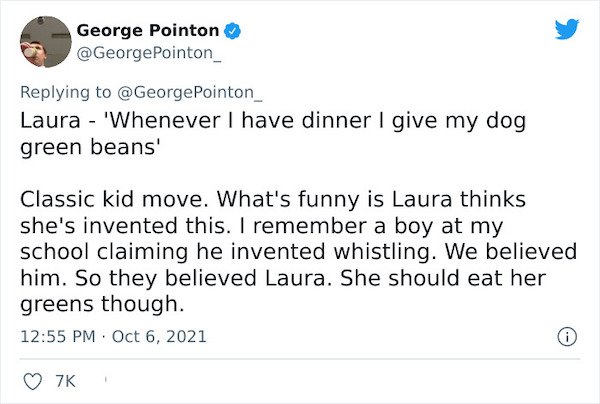Open the tweet info icon

(x=567, y=337)
